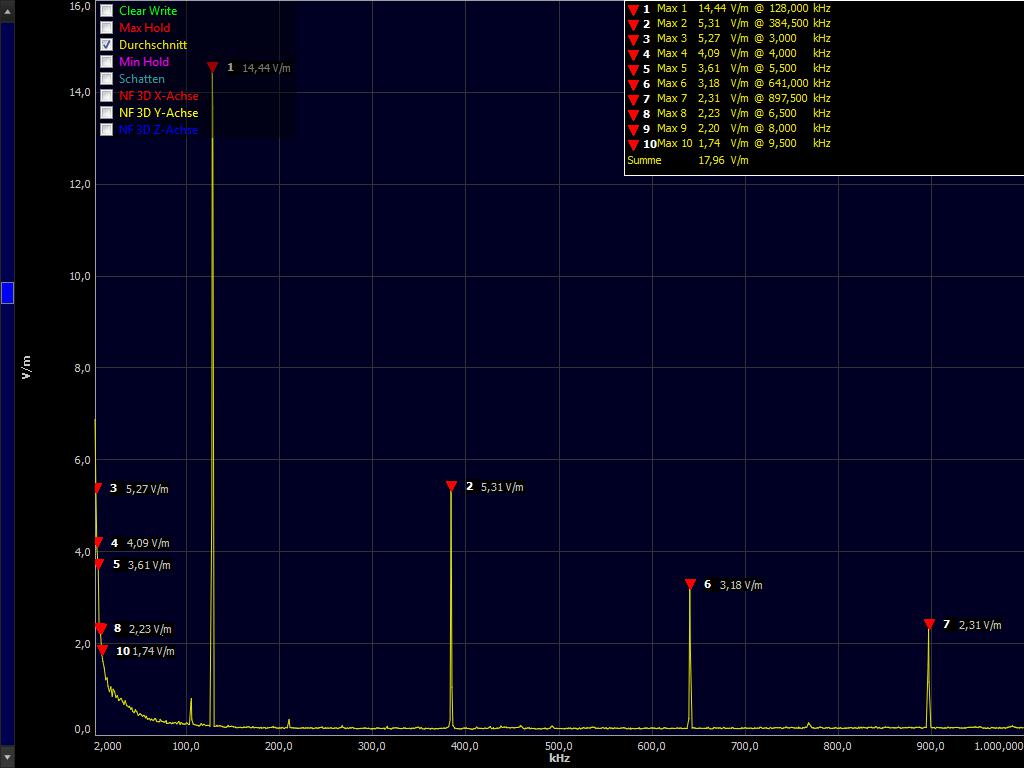Toggle the Schatten checkbox
This screenshot has width=1024, height=768.
click(x=106, y=79)
